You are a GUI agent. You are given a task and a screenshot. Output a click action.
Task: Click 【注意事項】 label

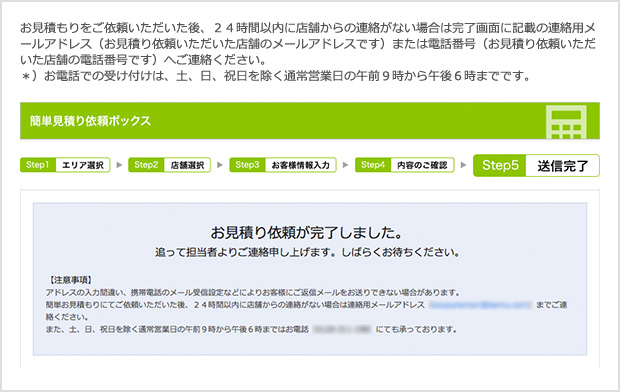tap(70, 280)
